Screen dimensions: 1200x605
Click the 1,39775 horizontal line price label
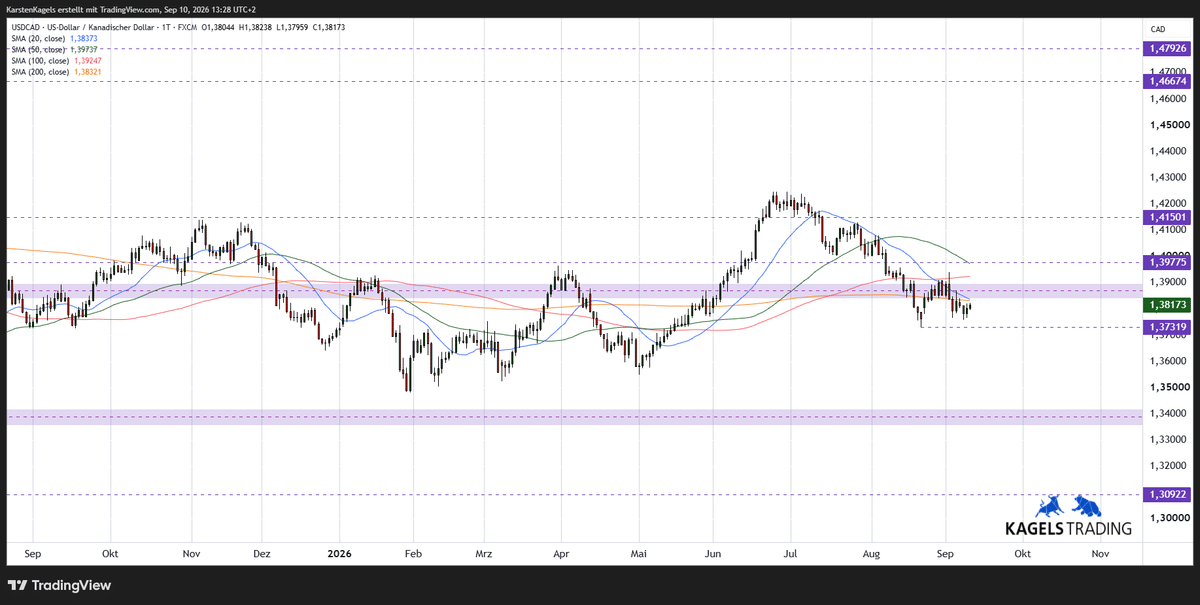point(1167,262)
